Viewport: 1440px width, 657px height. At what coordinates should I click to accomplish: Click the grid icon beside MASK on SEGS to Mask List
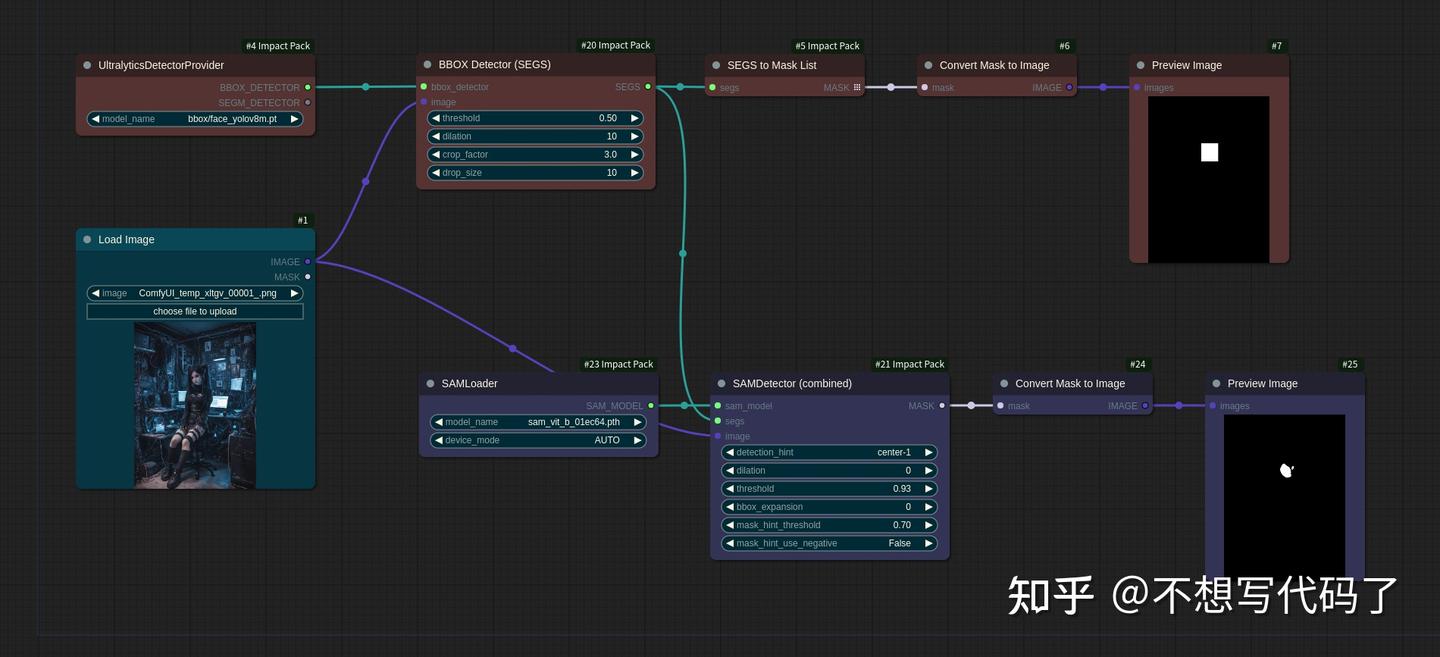[x=856, y=87]
